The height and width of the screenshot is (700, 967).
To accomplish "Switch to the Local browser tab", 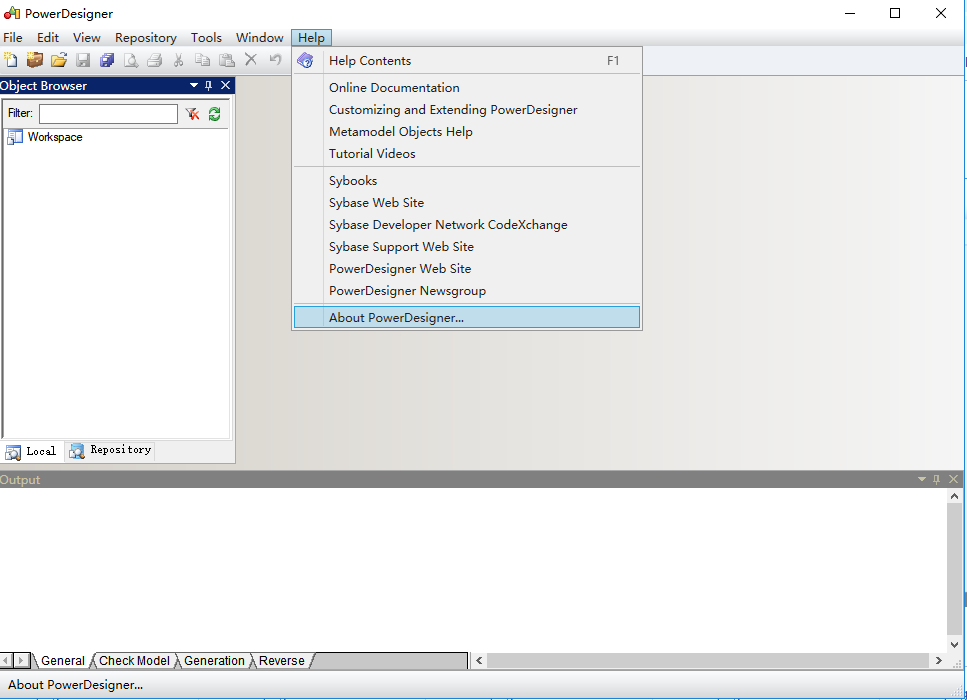I will (32, 451).
